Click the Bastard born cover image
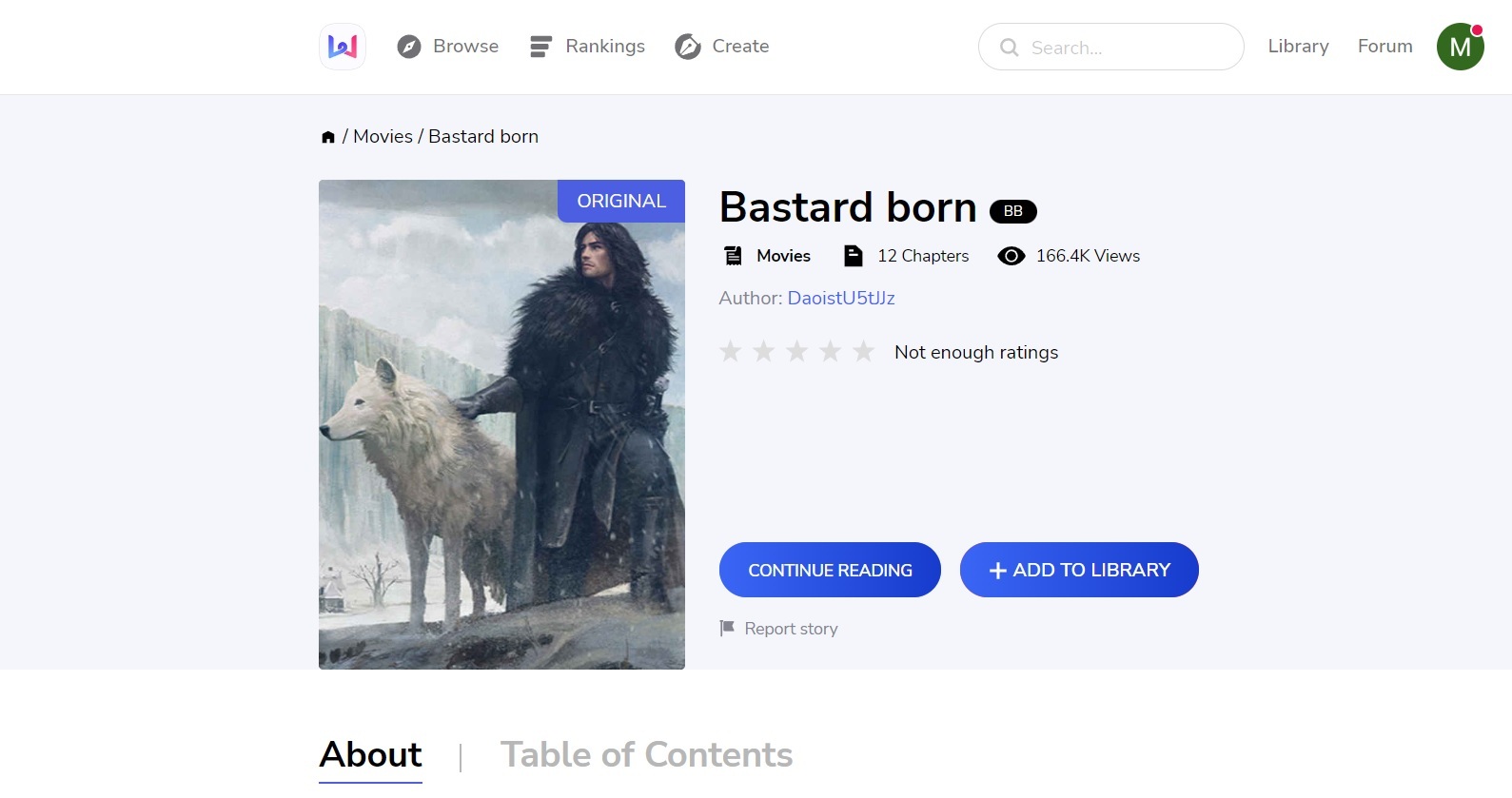This screenshot has height=798, width=1512. point(501,424)
